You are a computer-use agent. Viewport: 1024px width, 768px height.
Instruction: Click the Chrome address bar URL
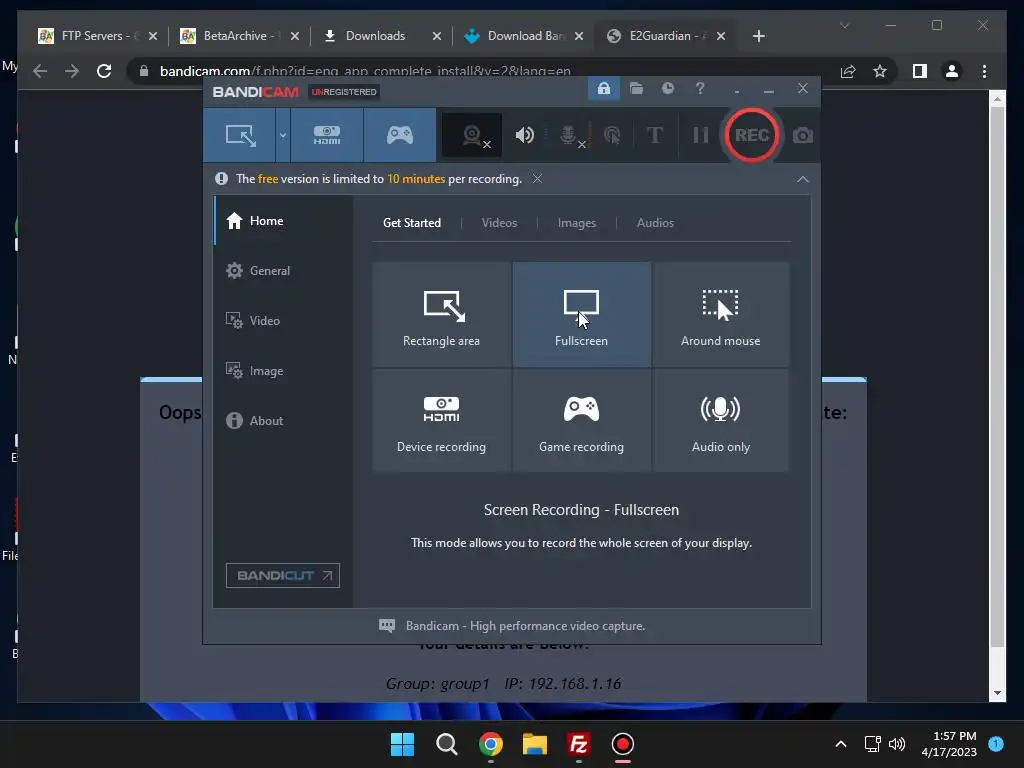(365, 71)
